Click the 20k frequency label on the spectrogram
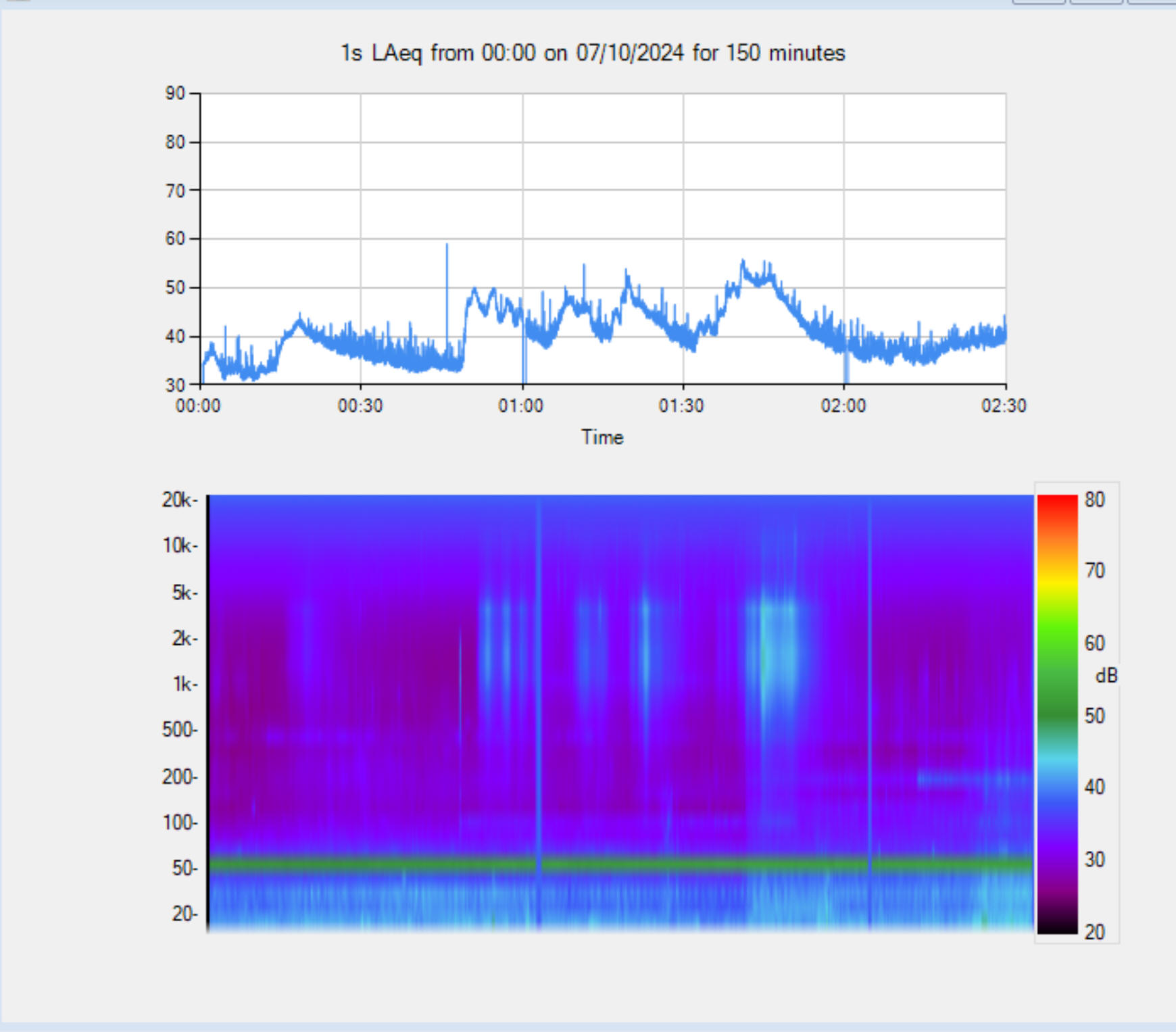Image resolution: width=1176 pixels, height=1032 pixels. pyautogui.click(x=178, y=500)
